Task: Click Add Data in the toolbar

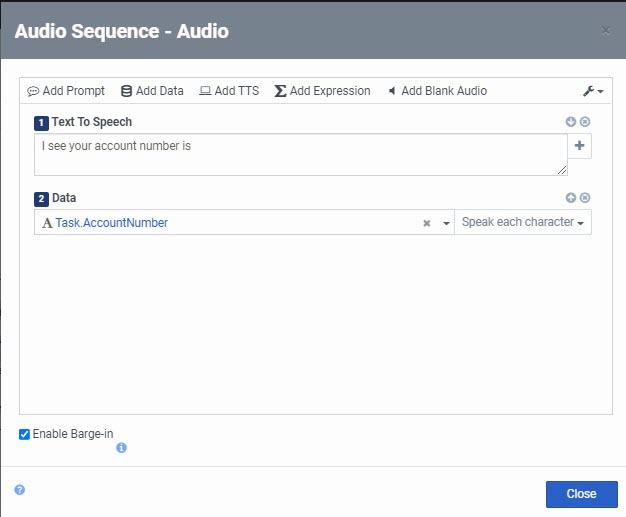Action: point(152,91)
